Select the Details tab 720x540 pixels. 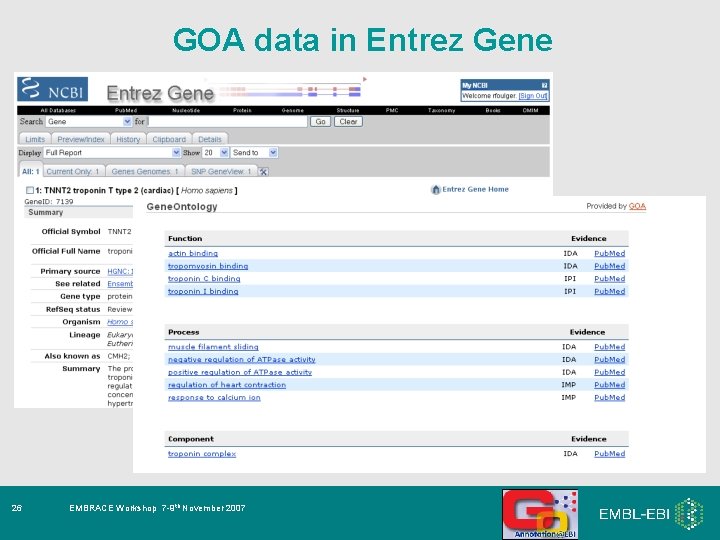210,139
